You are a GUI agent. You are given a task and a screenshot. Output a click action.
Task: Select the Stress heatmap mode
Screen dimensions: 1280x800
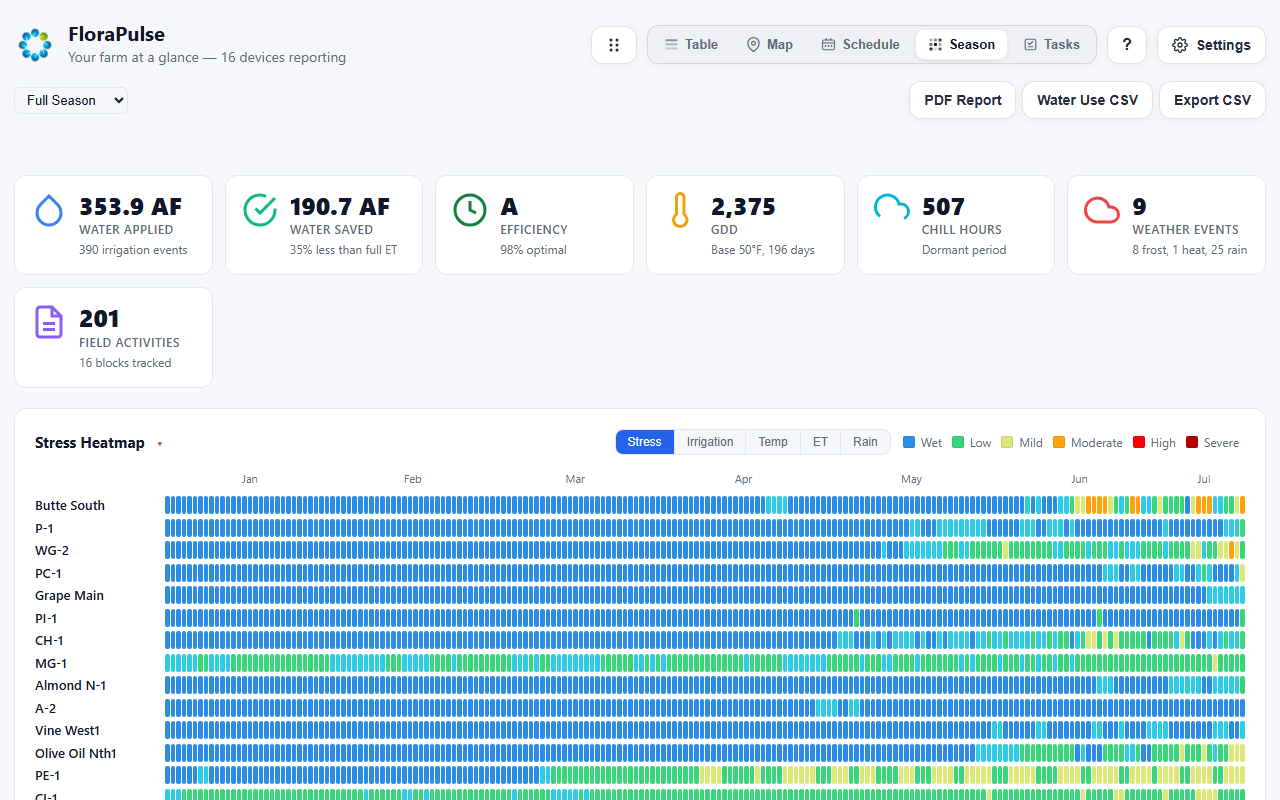(645, 442)
